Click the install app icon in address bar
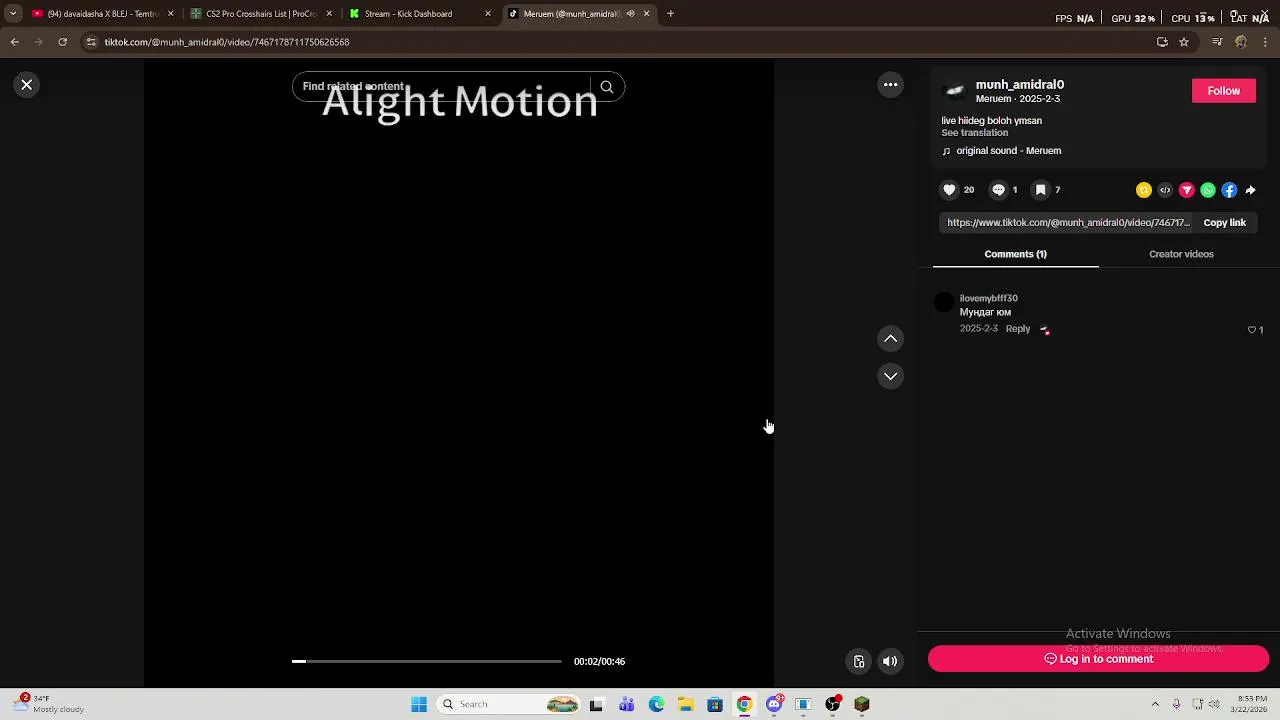This screenshot has width=1280, height=720. point(1162,42)
